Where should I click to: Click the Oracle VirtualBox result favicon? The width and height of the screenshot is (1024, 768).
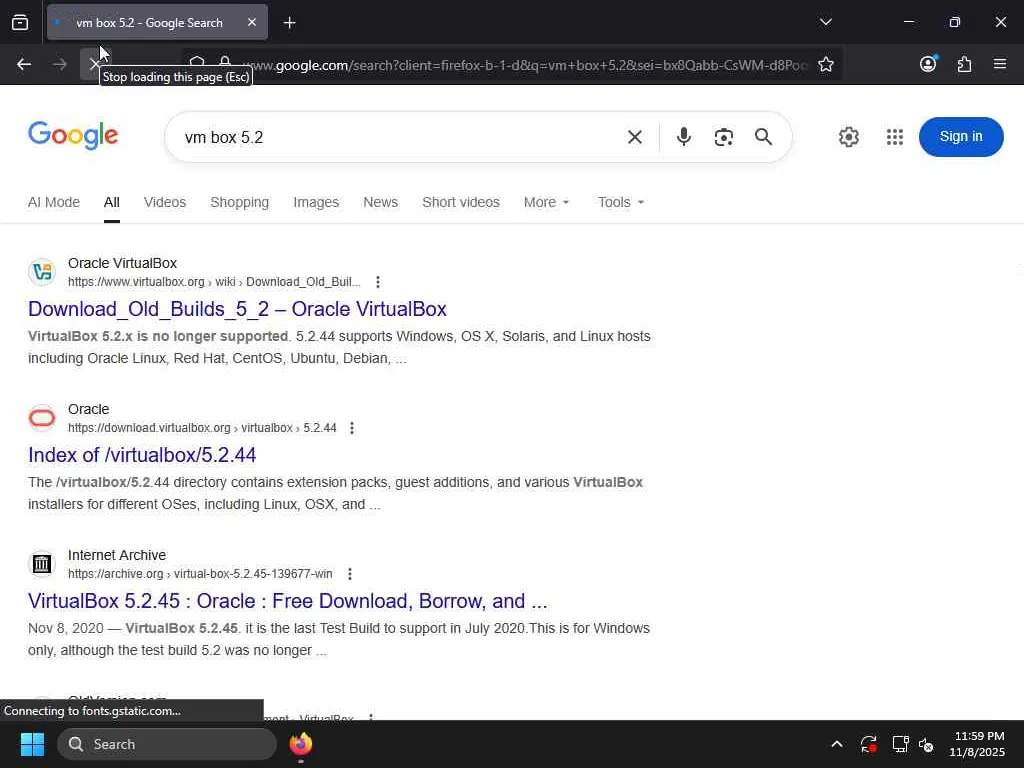point(42,272)
